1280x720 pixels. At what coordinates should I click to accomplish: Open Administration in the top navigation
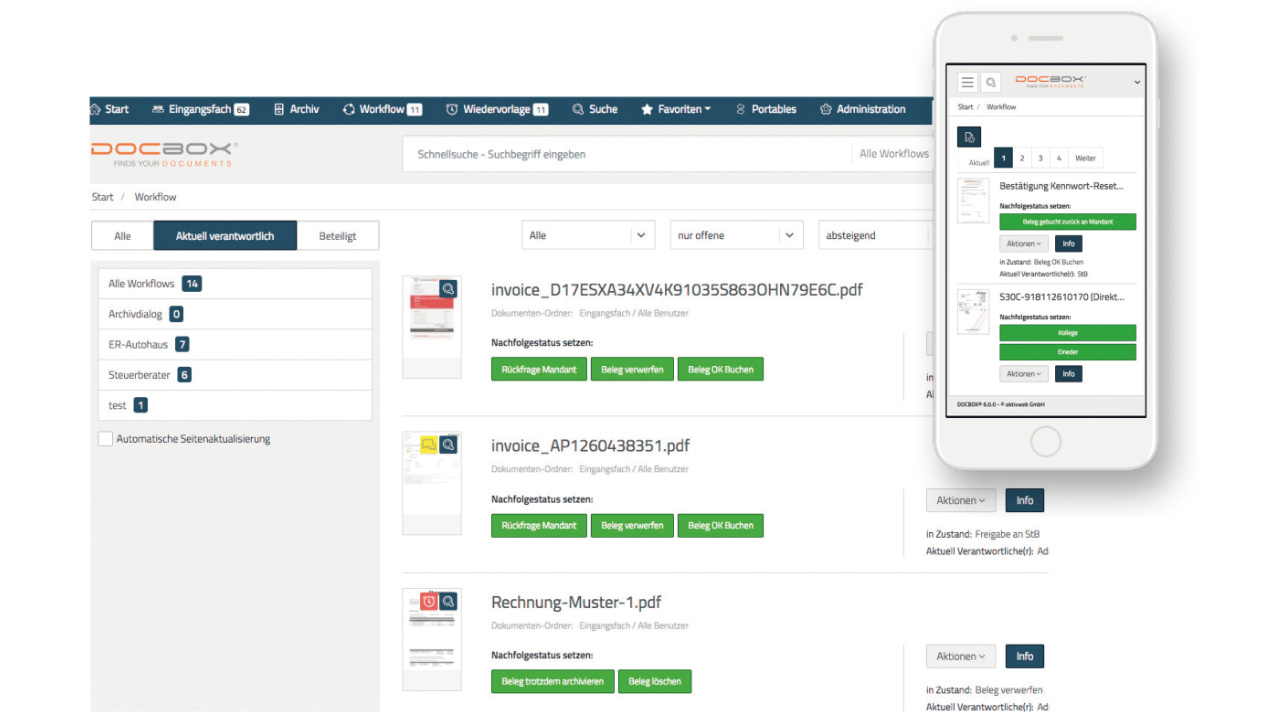(862, 109)
